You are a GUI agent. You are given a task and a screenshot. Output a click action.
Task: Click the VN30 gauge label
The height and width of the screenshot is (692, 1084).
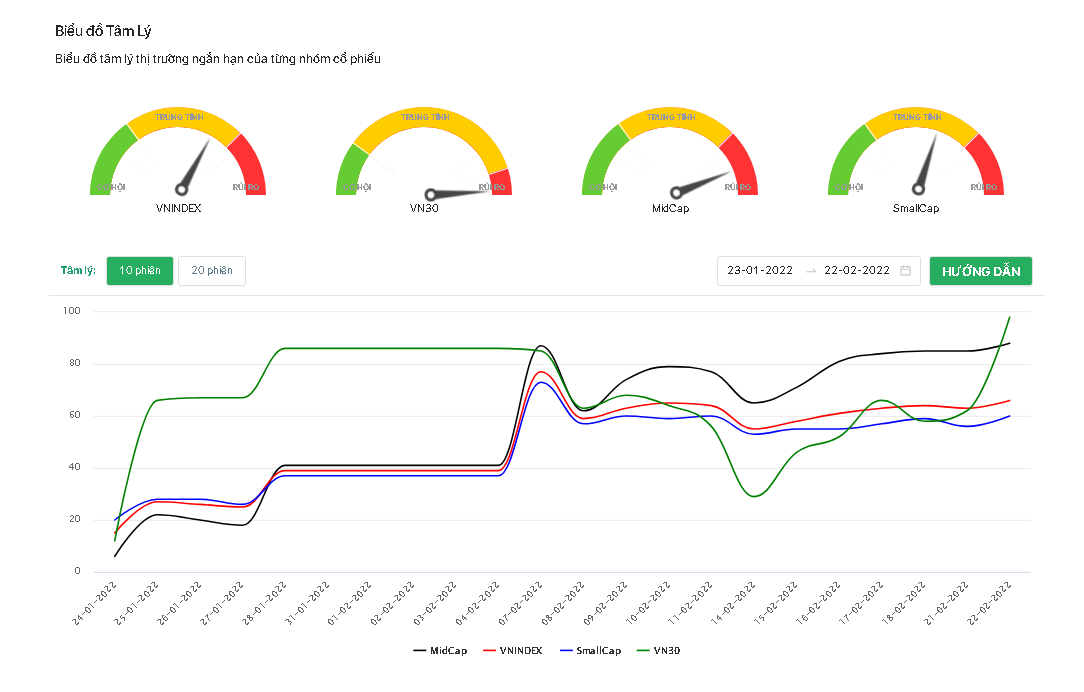(x=424, y=208)
